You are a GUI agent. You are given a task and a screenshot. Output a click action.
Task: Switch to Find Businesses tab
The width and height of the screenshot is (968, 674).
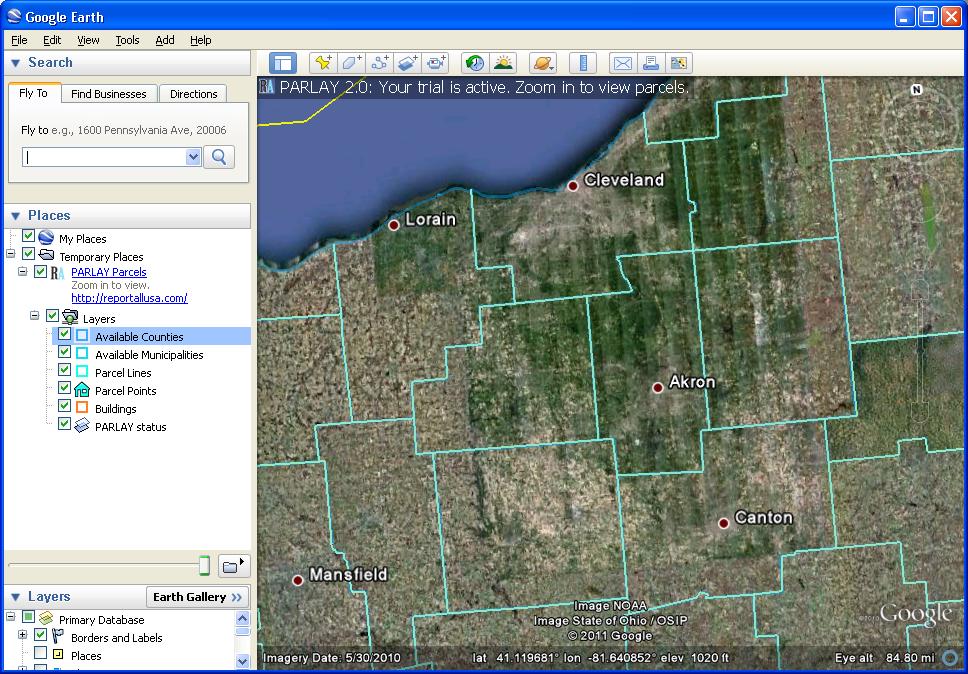(x=109, y=94)
